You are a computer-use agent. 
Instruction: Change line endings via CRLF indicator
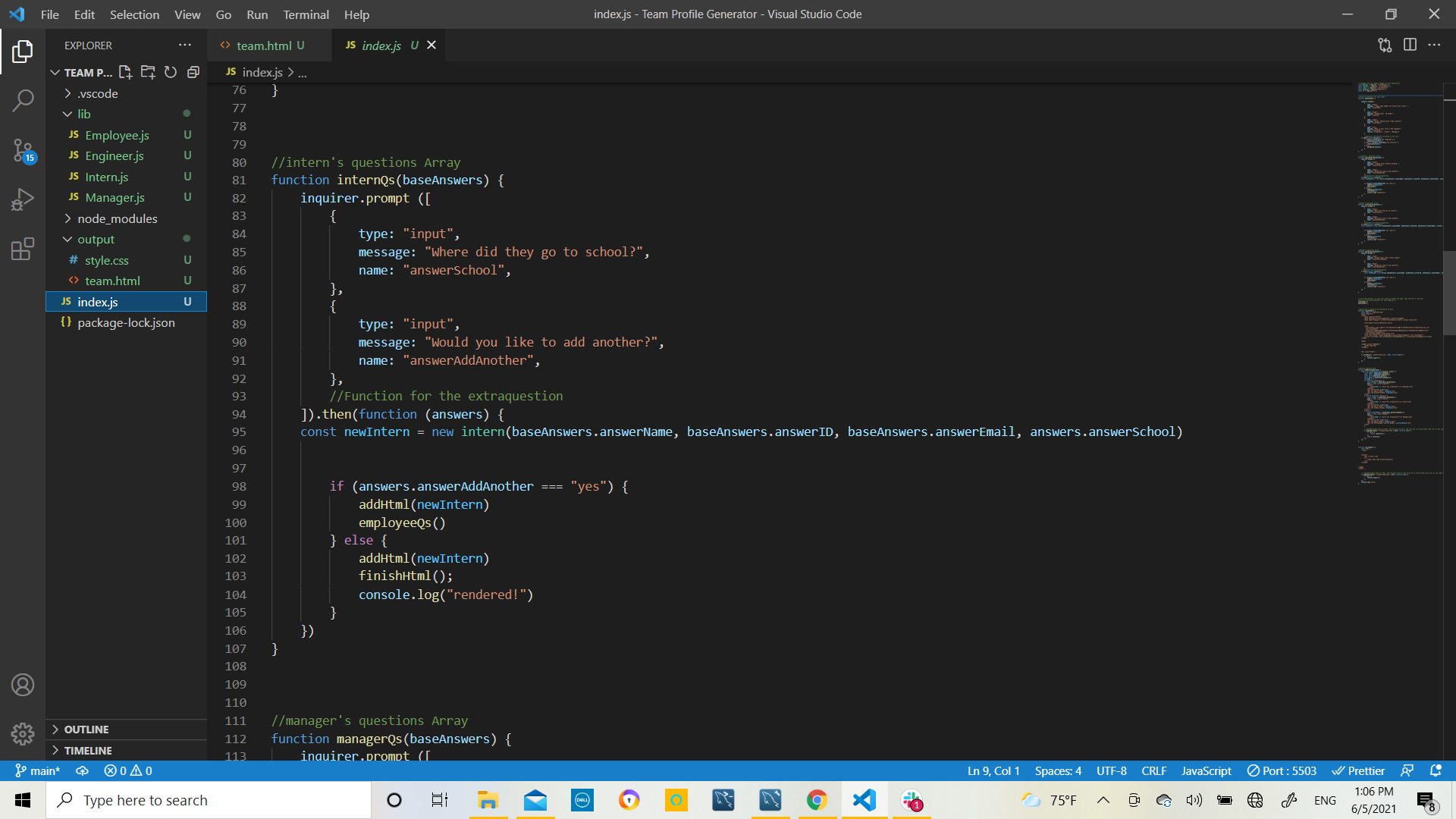click(x=1154, y=770)
